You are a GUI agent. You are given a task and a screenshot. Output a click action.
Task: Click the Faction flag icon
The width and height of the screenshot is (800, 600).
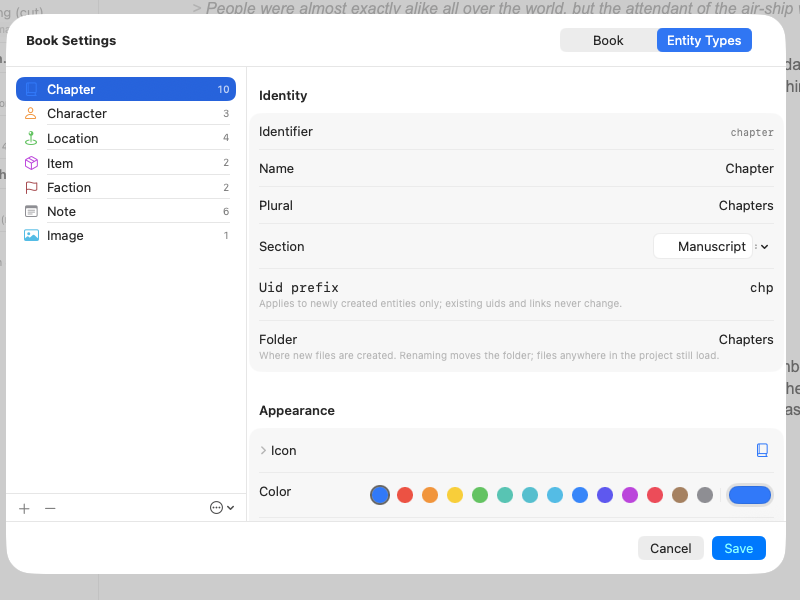[31, 187]
